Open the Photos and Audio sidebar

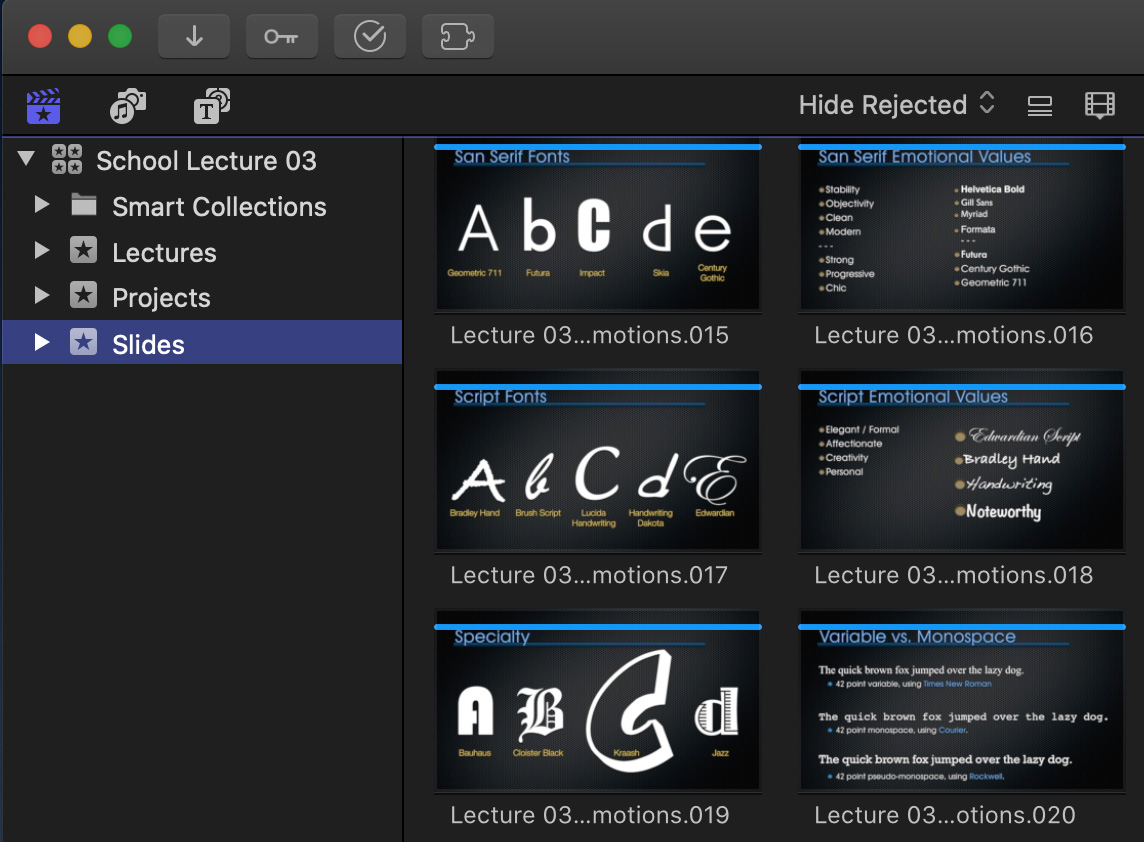pyautogui.click(x=128, y=106)
